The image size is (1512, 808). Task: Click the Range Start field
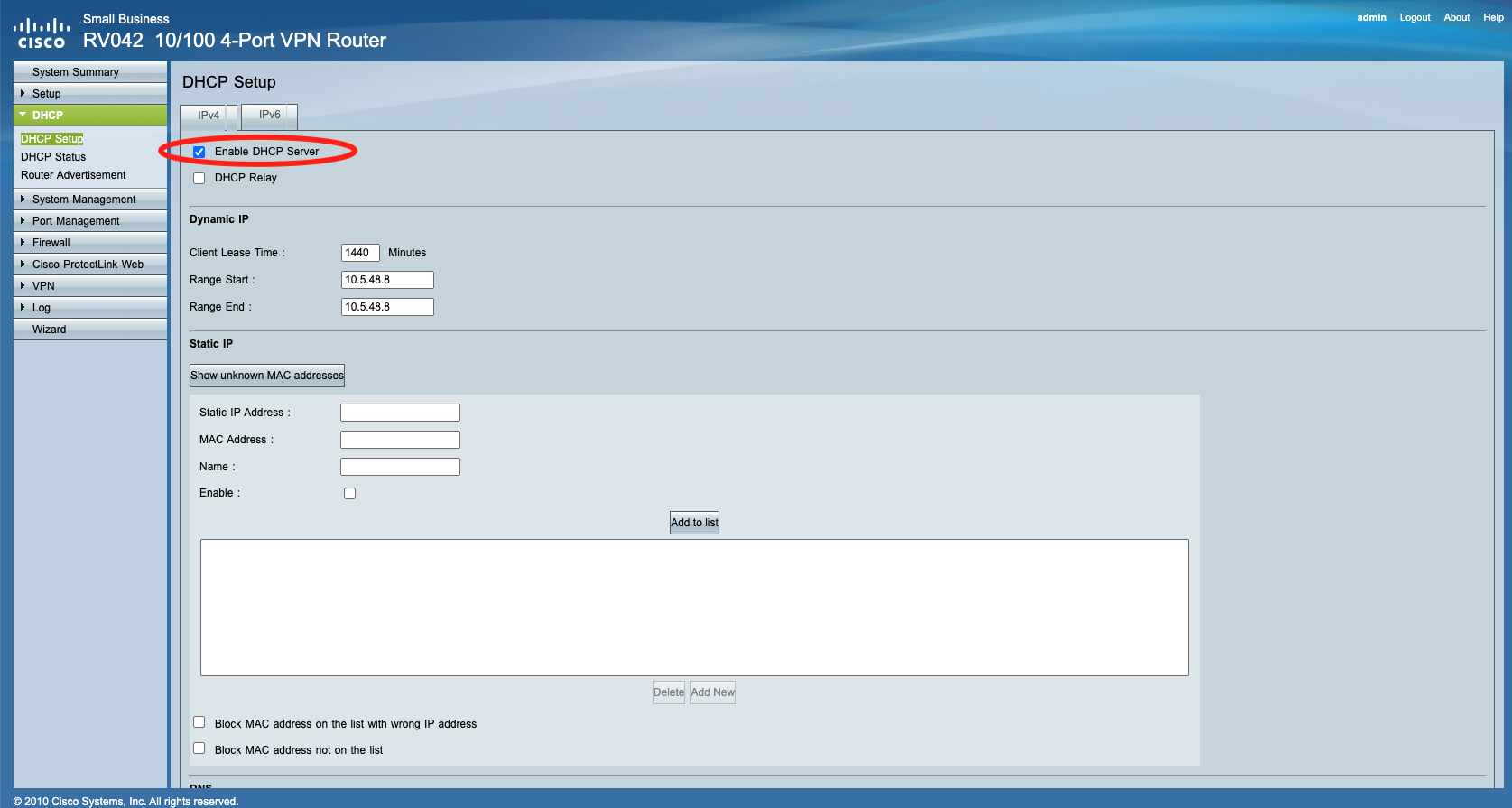coord(387,280)
